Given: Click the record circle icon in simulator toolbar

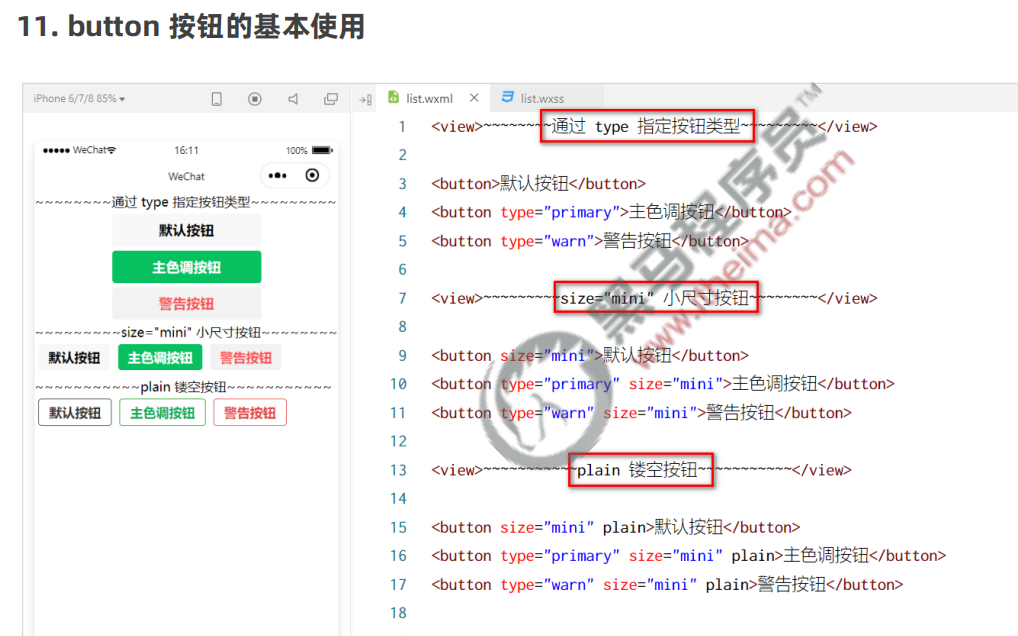Looking at the screenshot, I should point(255,99).
